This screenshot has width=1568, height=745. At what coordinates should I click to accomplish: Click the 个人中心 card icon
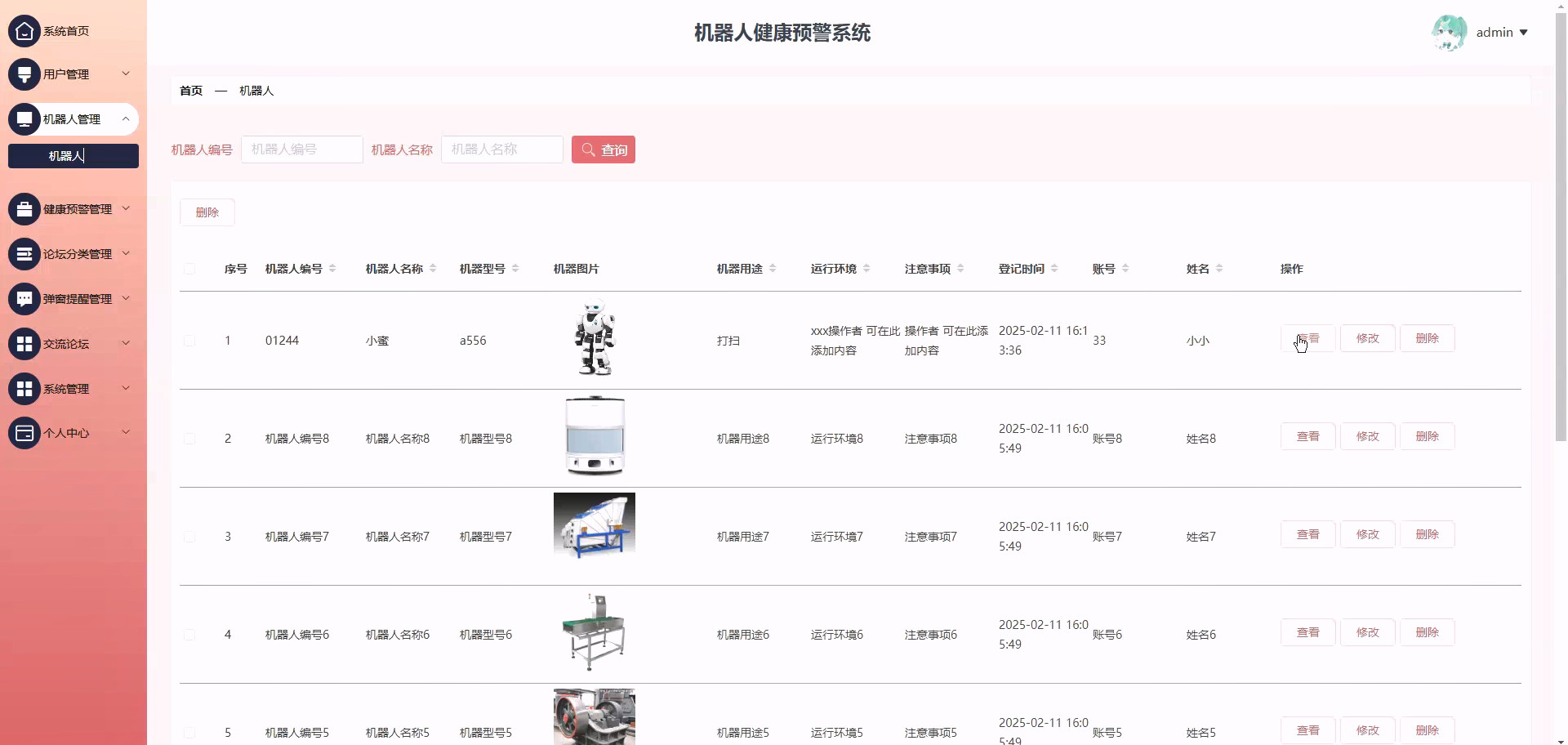tap(24, 433)
